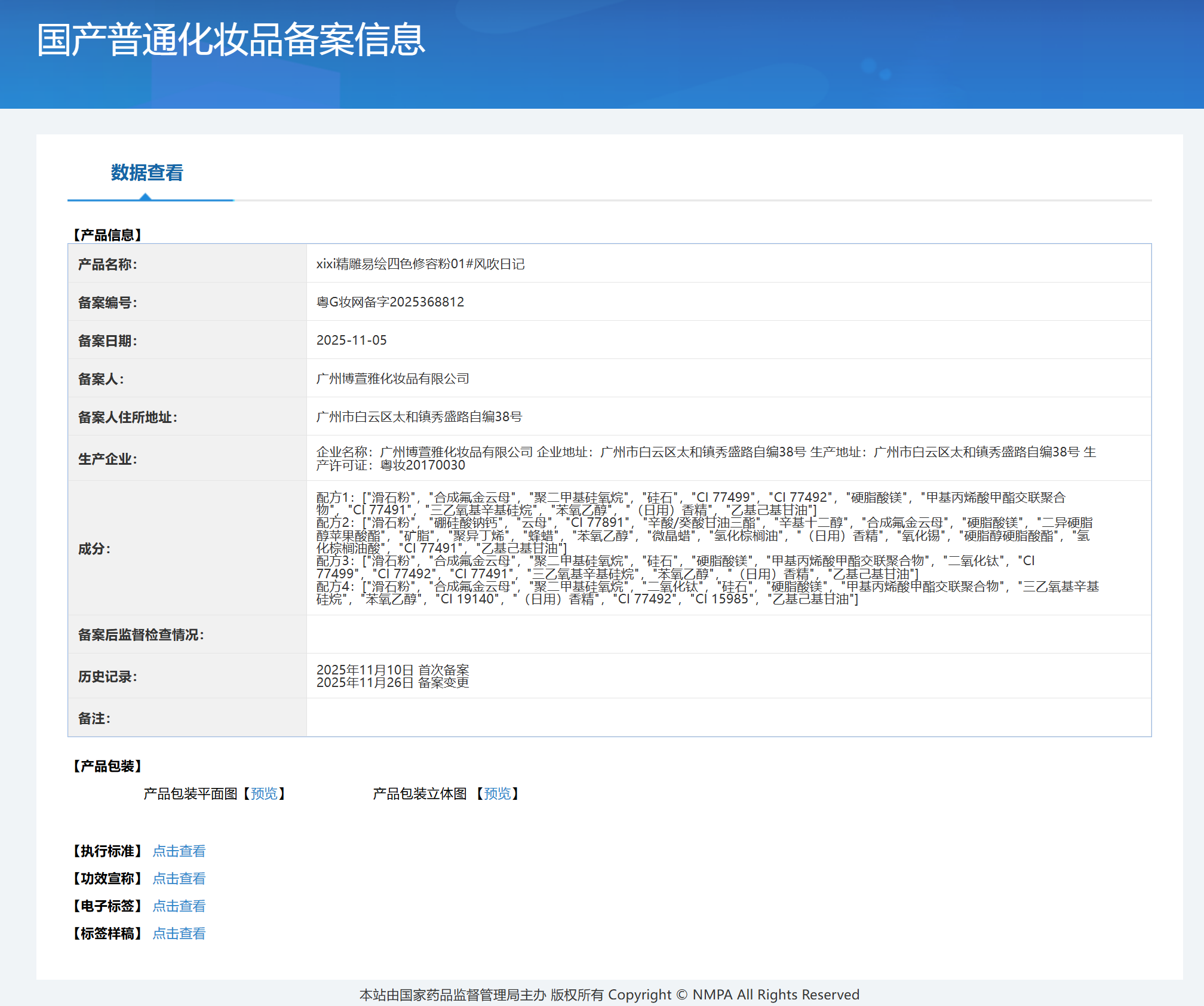Open the 数据查看 tab
This screenshot has height=1006, width=1204.
click(147, 173)
